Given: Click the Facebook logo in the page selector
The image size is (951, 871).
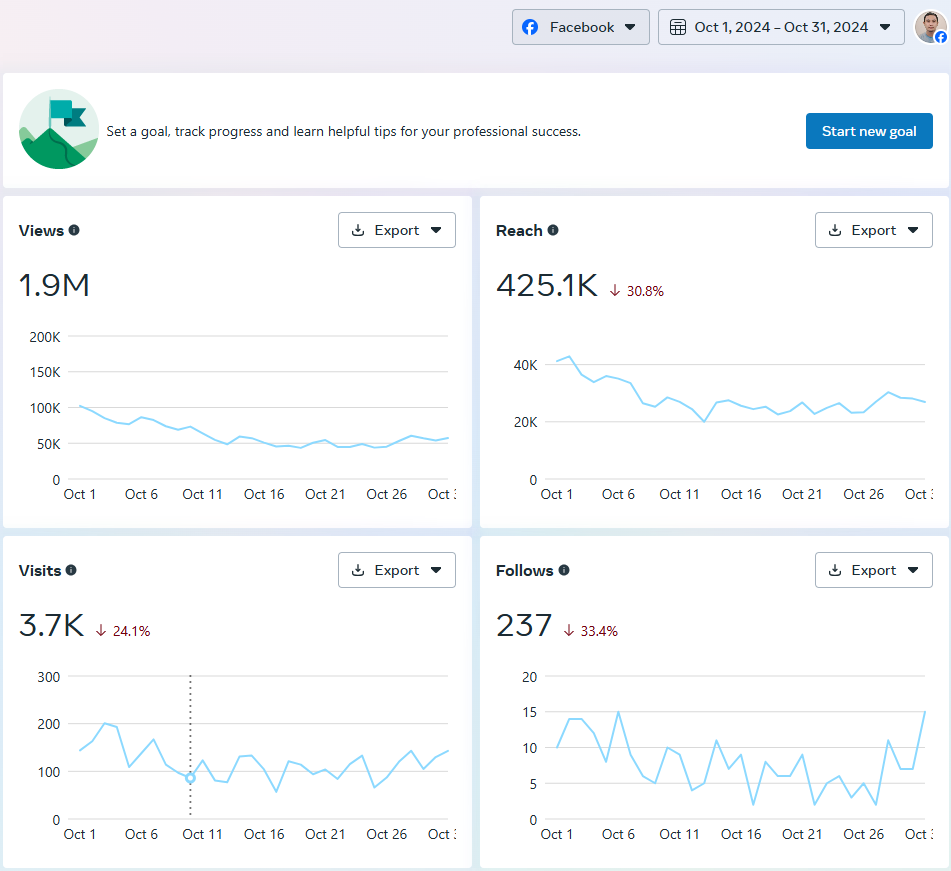Looking at the screenshot, I should tap(530, 27).
